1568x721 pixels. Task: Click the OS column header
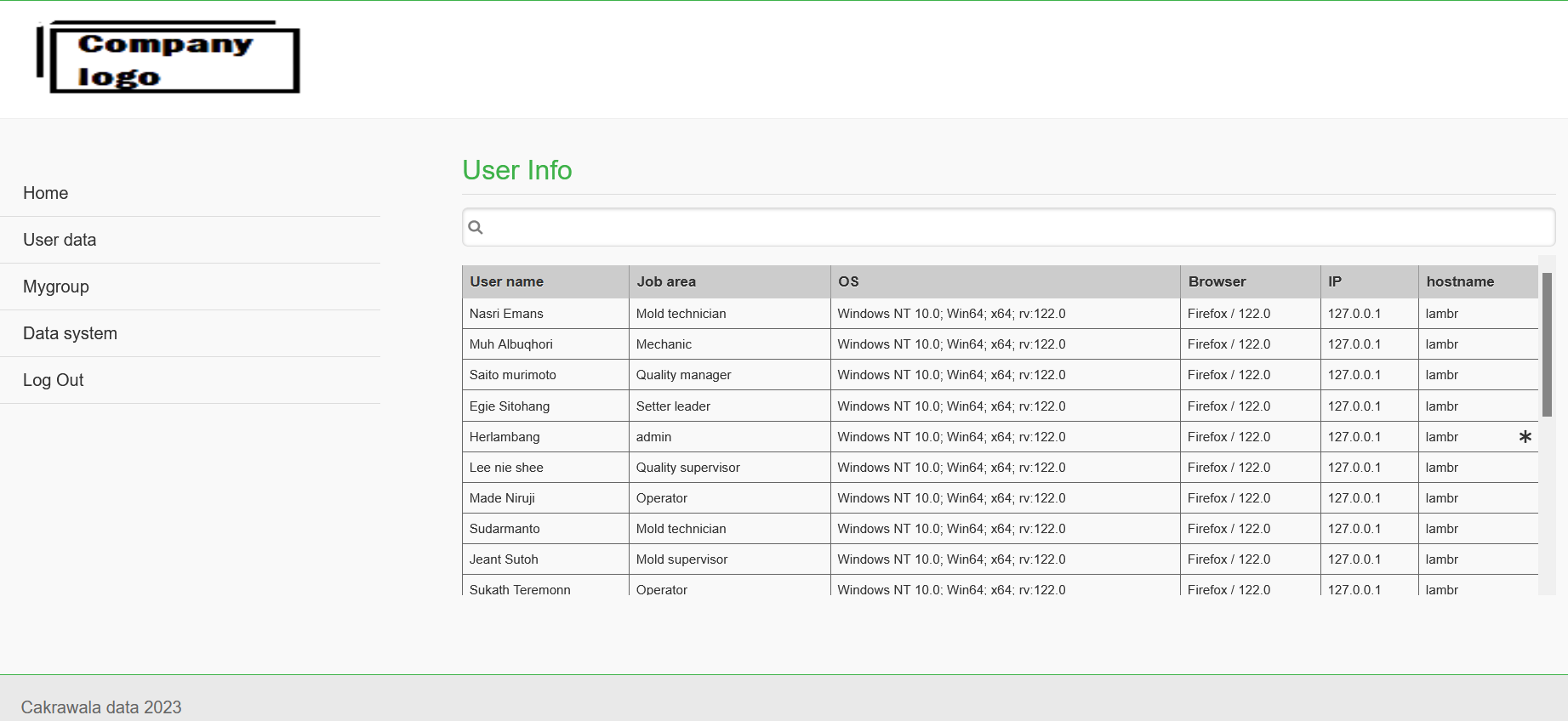click(848, 281)
